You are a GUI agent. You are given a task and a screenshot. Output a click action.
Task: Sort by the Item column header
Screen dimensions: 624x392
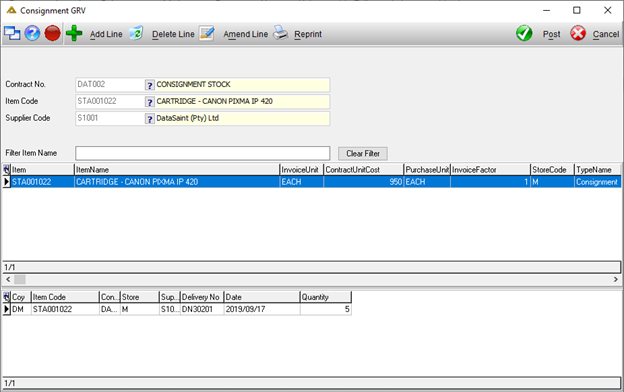pyautogui.click(x=42, y=170)
